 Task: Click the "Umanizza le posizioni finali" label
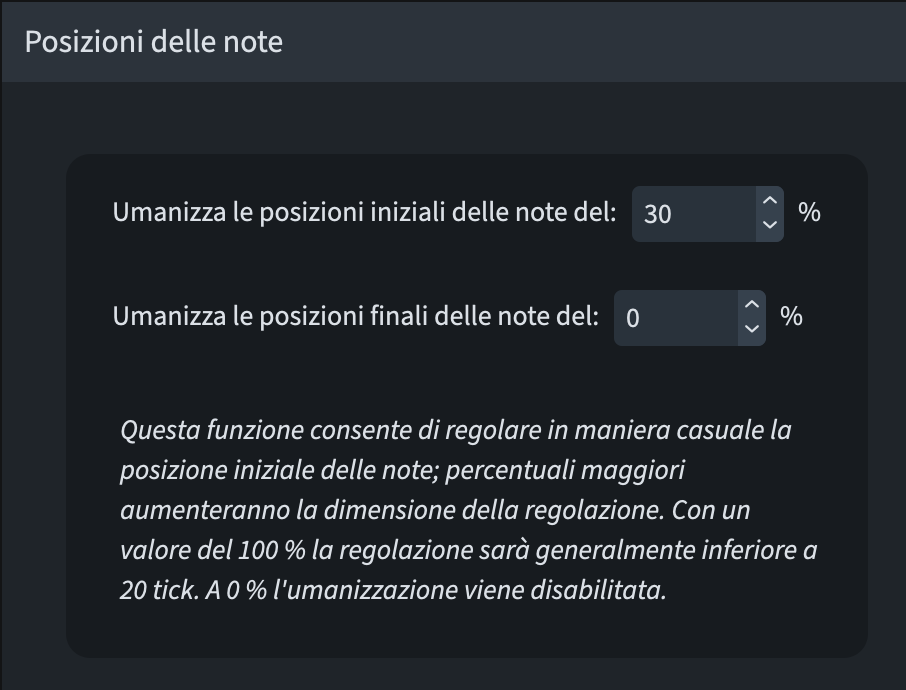pos(355,317)
